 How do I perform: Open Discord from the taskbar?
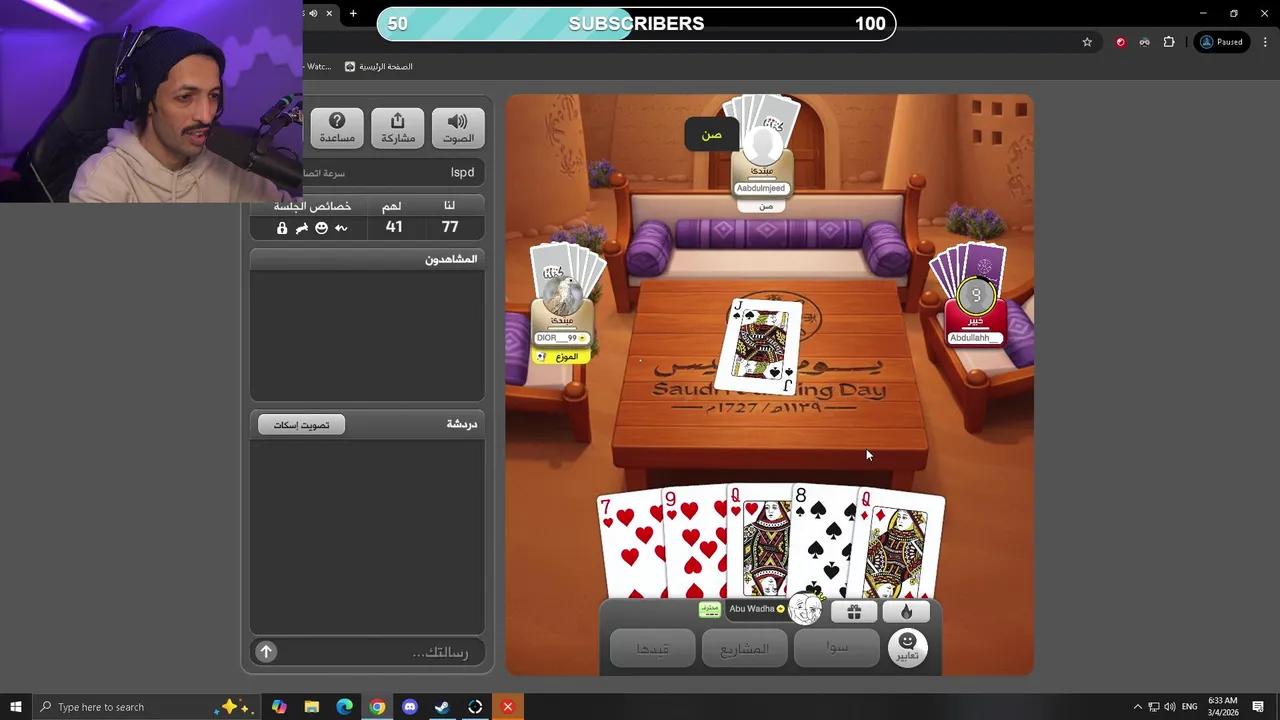[x=409, y=707]
